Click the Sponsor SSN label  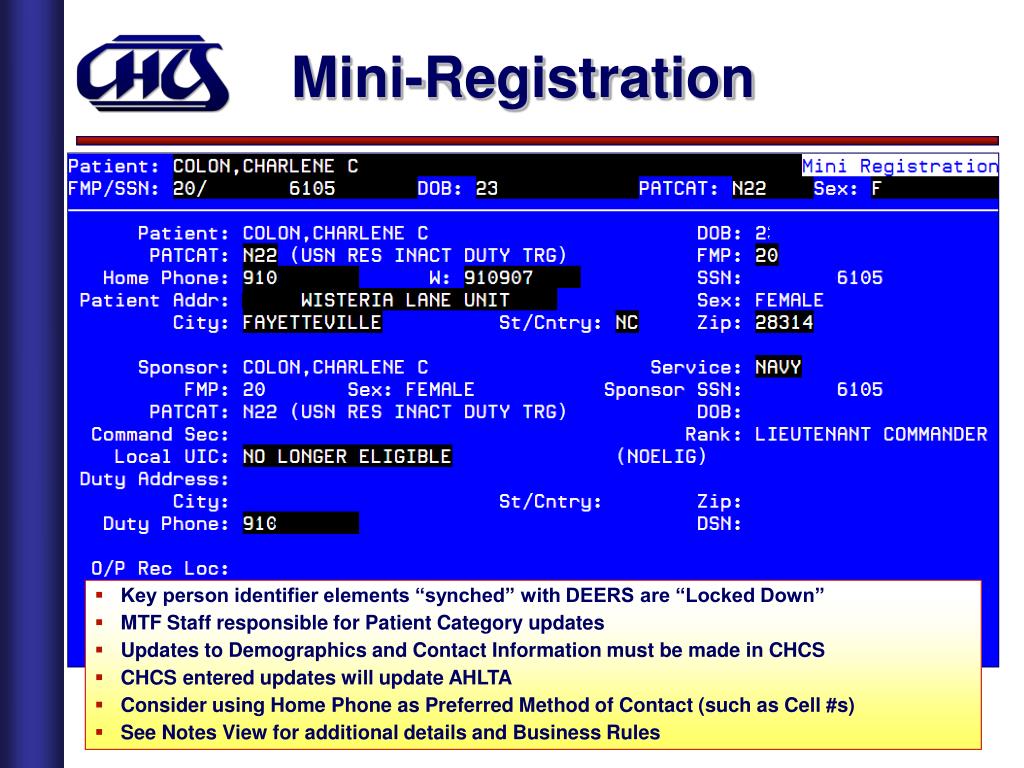tap(673, 390)
